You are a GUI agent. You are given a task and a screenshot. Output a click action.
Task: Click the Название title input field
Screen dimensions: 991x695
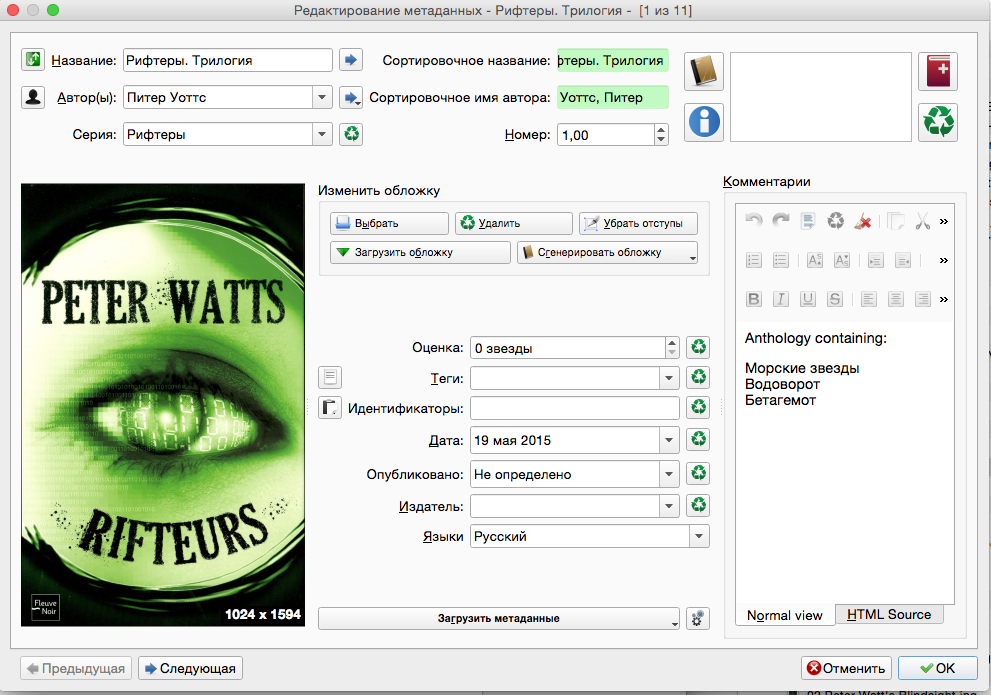pos(228,60)
